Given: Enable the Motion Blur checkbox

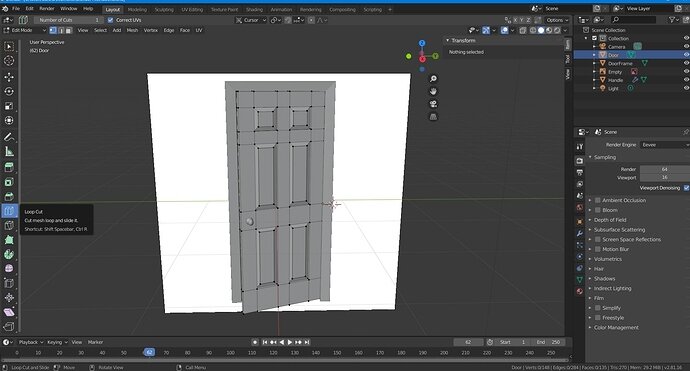Looking at the screenshot, I should [x=598, y=249].
